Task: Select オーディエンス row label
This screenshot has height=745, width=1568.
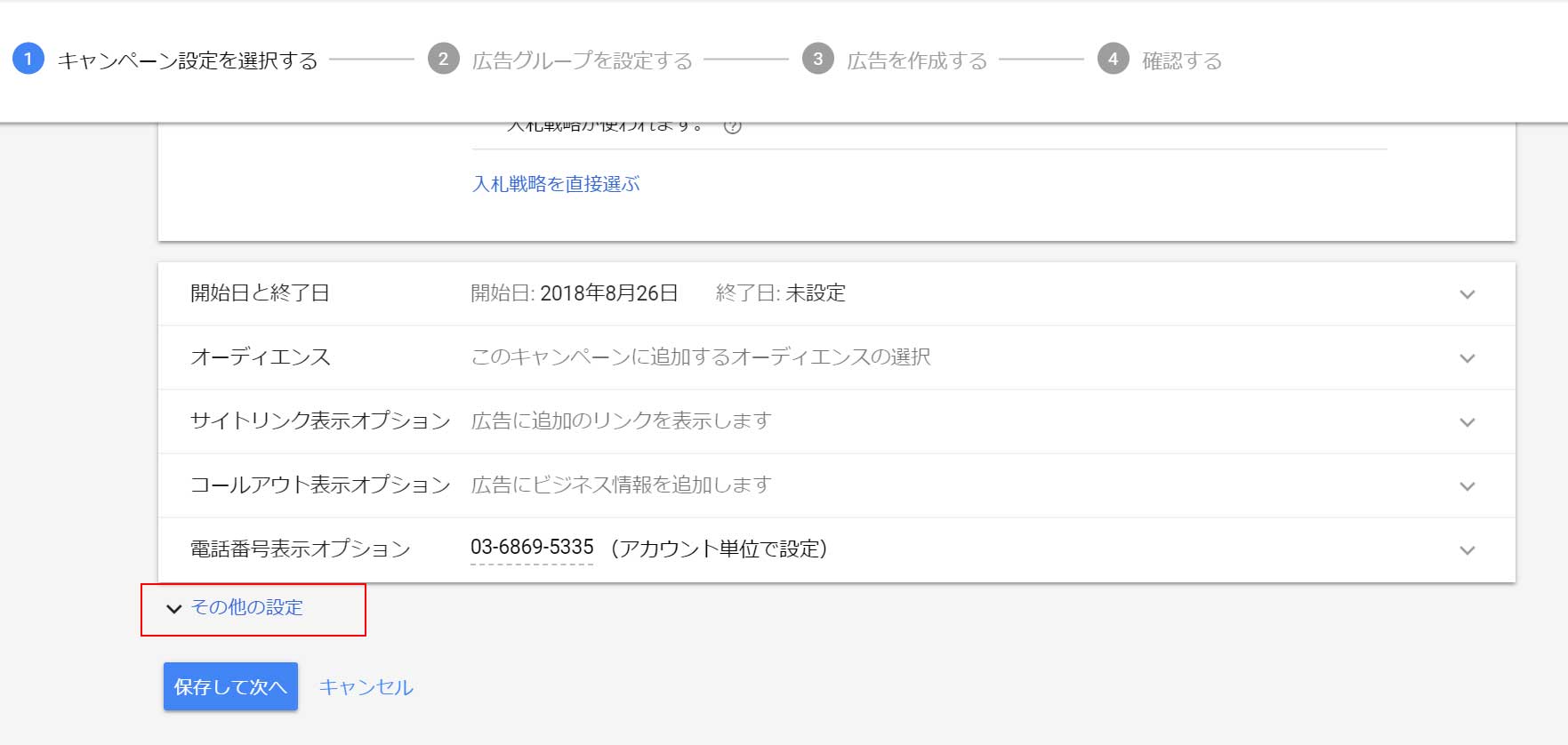Action: (x=261, y=357)
